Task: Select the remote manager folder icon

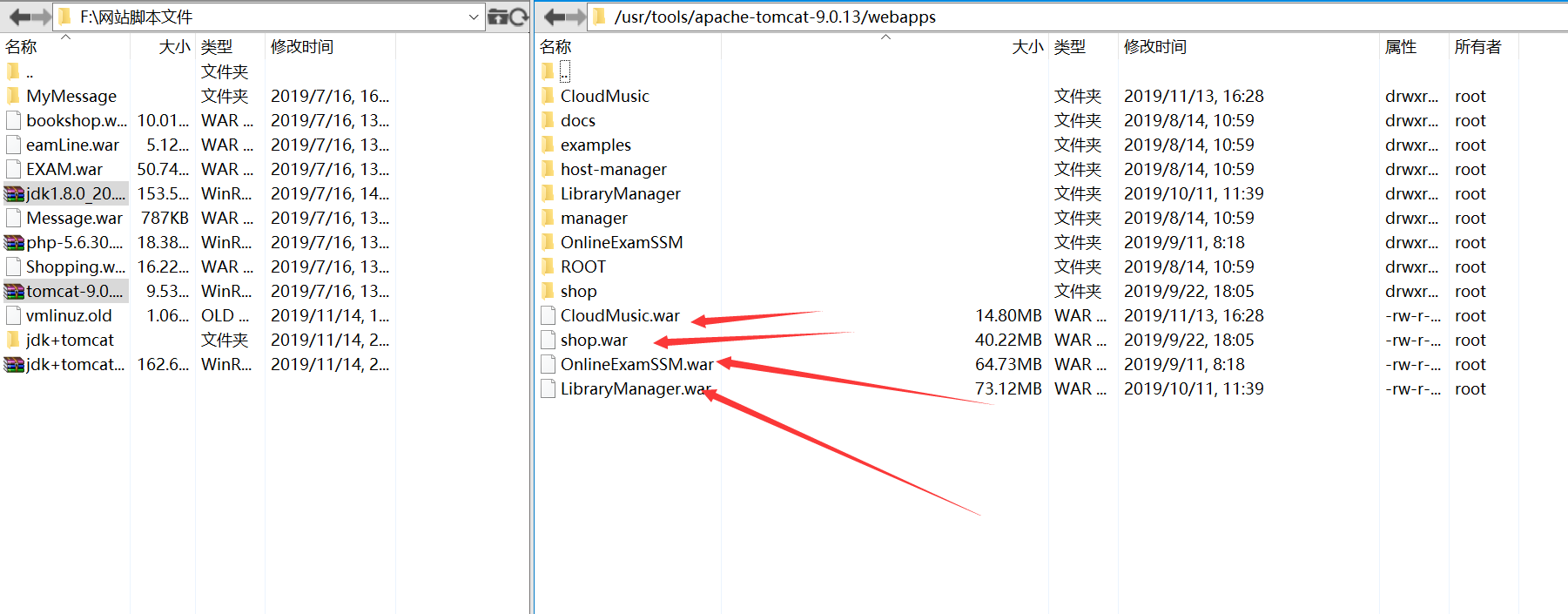Action: [548, 218]
